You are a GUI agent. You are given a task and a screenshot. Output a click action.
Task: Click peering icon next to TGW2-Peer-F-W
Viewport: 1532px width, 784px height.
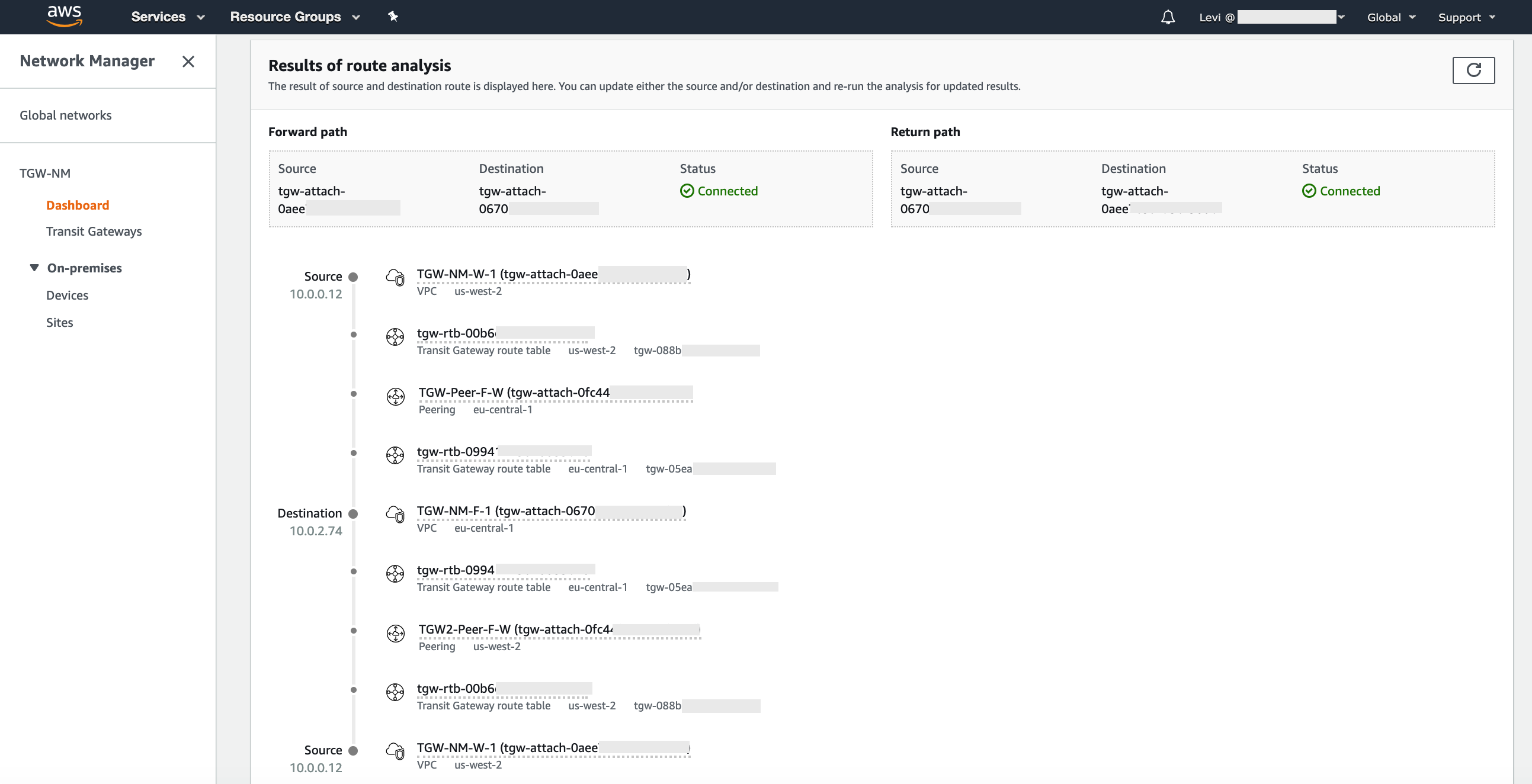pos(396,632)
